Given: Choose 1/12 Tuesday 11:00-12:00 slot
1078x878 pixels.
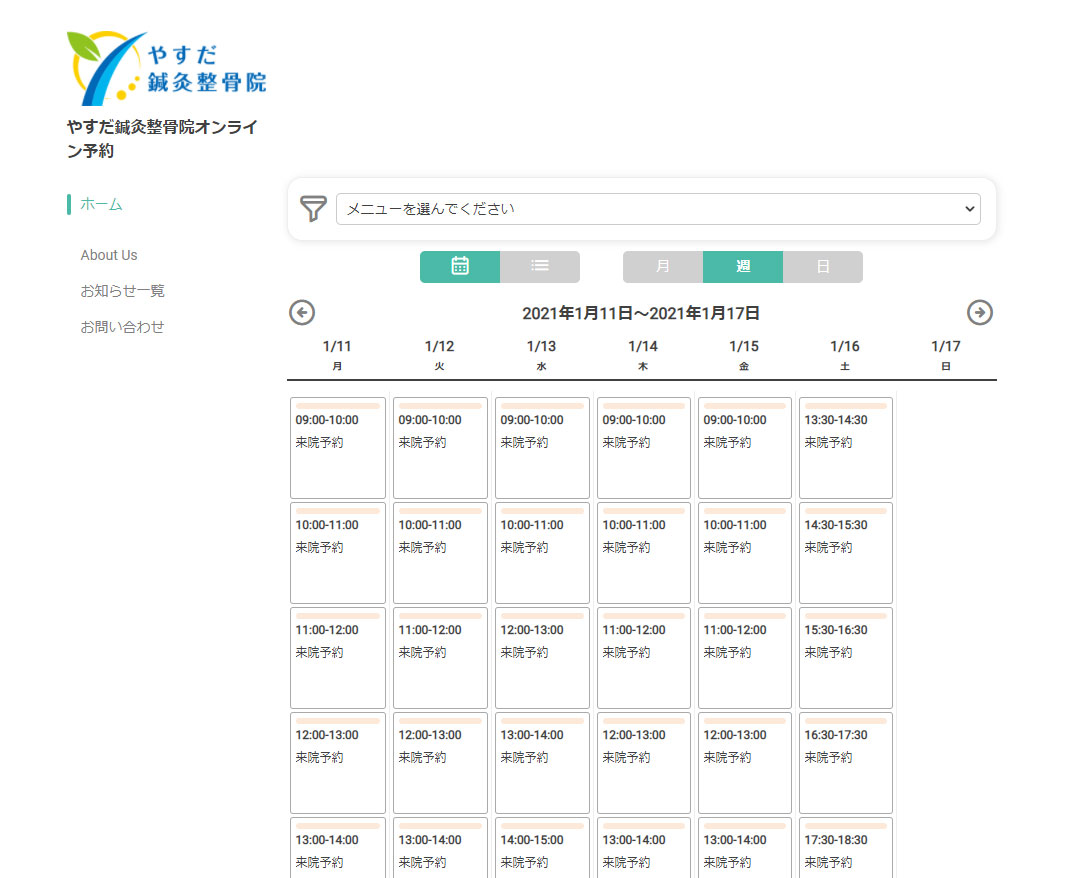Looking at the screenshot, I should tap(440, 657).
